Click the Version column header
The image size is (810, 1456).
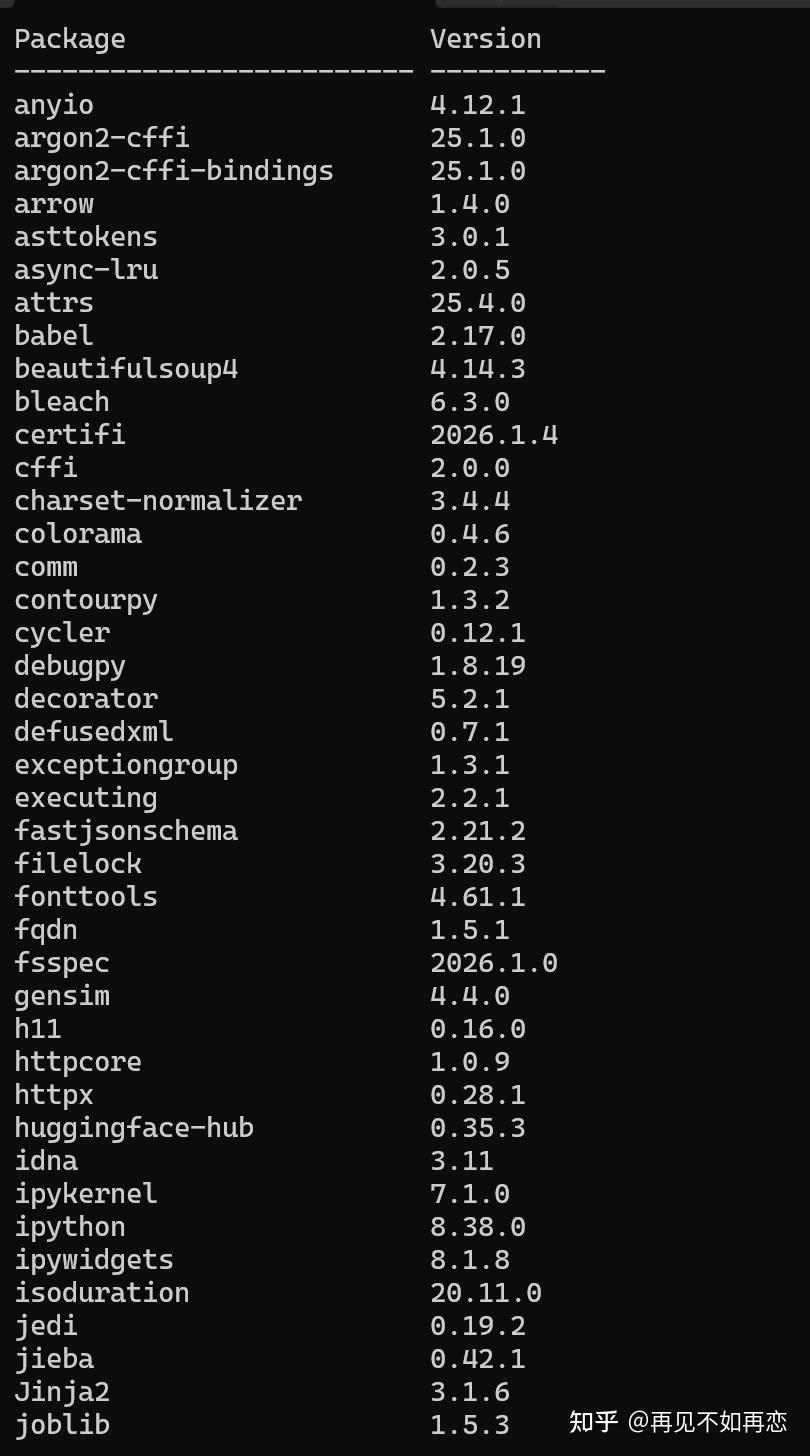[x=485, y=39]
